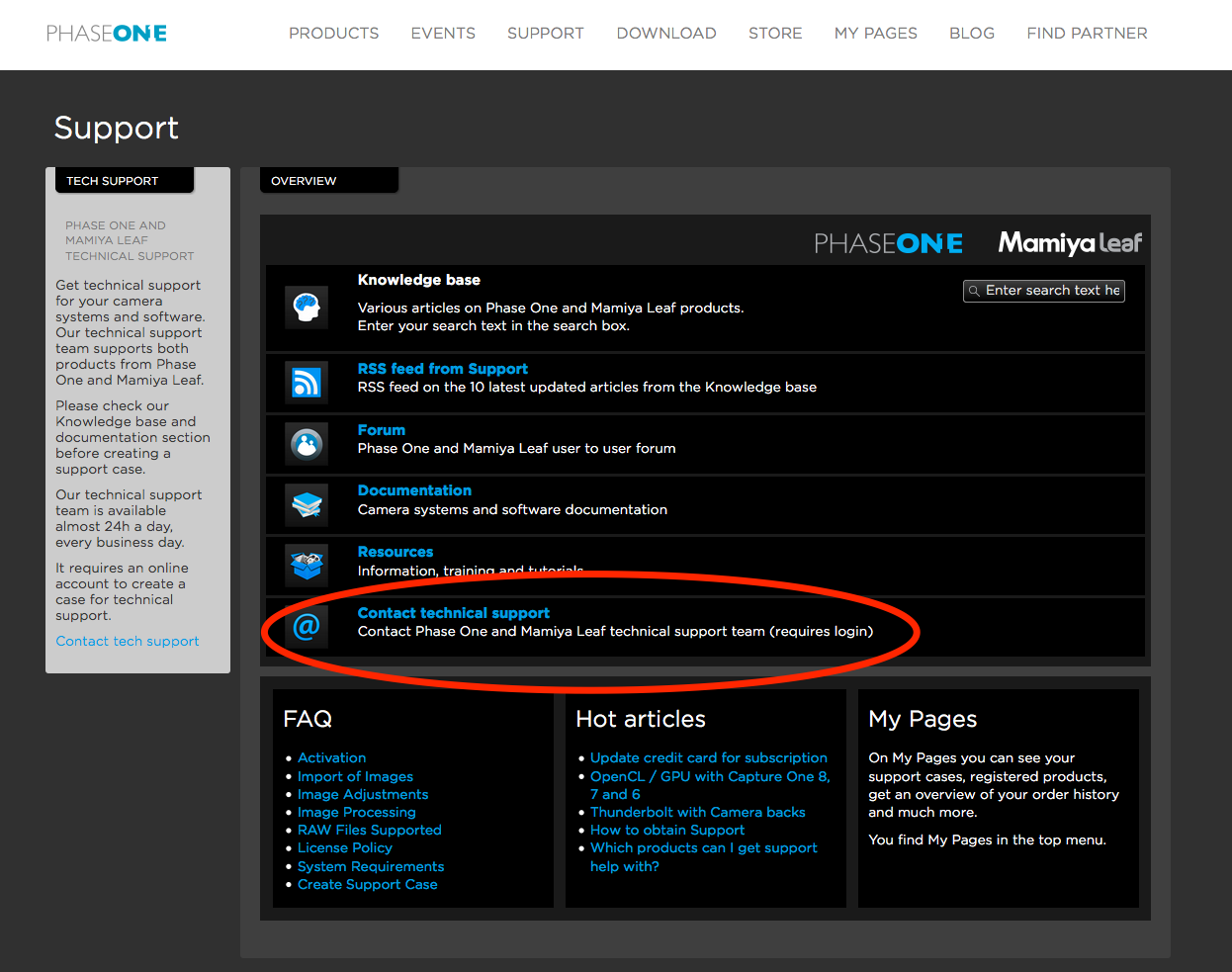Screen dimensions: 1232x972
Task: Open Update credit card for subscription article
Action: coord(709,757)
